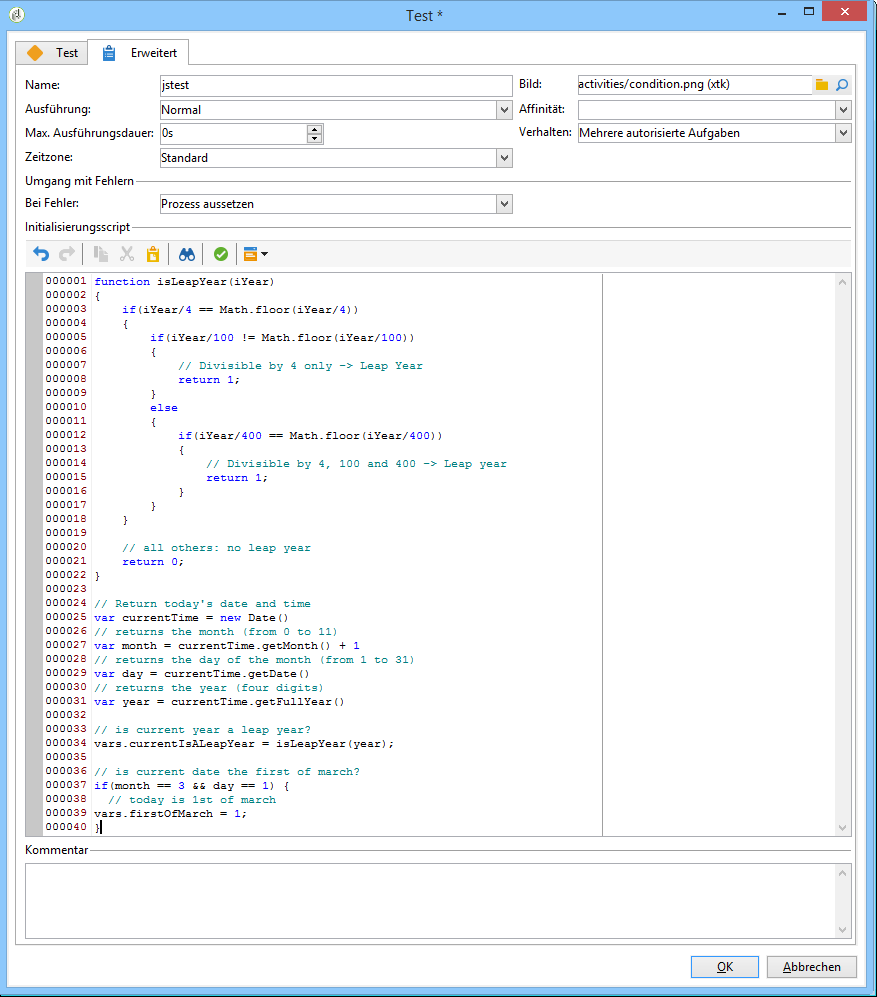Click the script editor scrollbar down arrow

tap(842, 827)
